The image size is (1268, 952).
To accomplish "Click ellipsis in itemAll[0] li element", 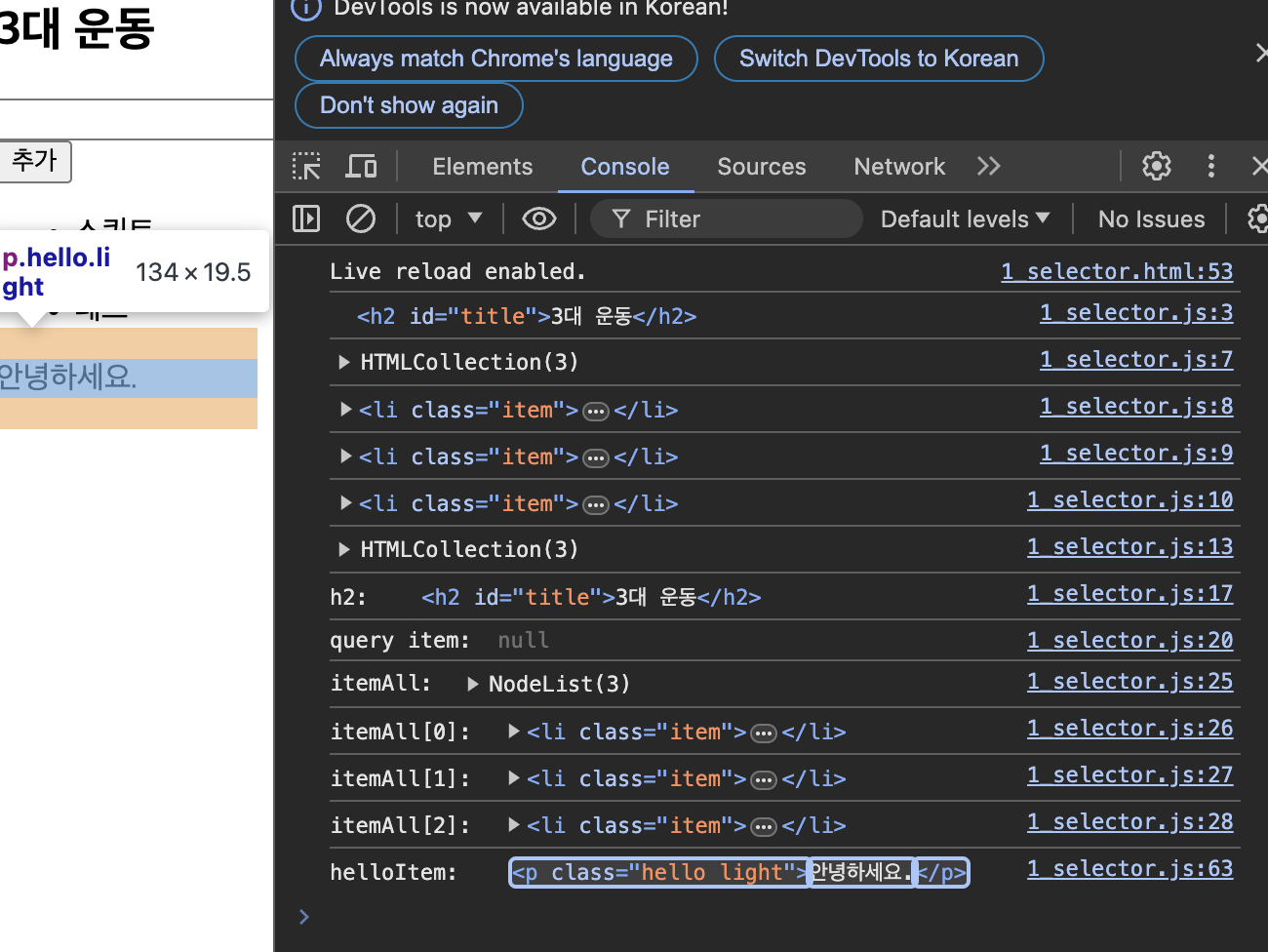I will coord(764,734).
